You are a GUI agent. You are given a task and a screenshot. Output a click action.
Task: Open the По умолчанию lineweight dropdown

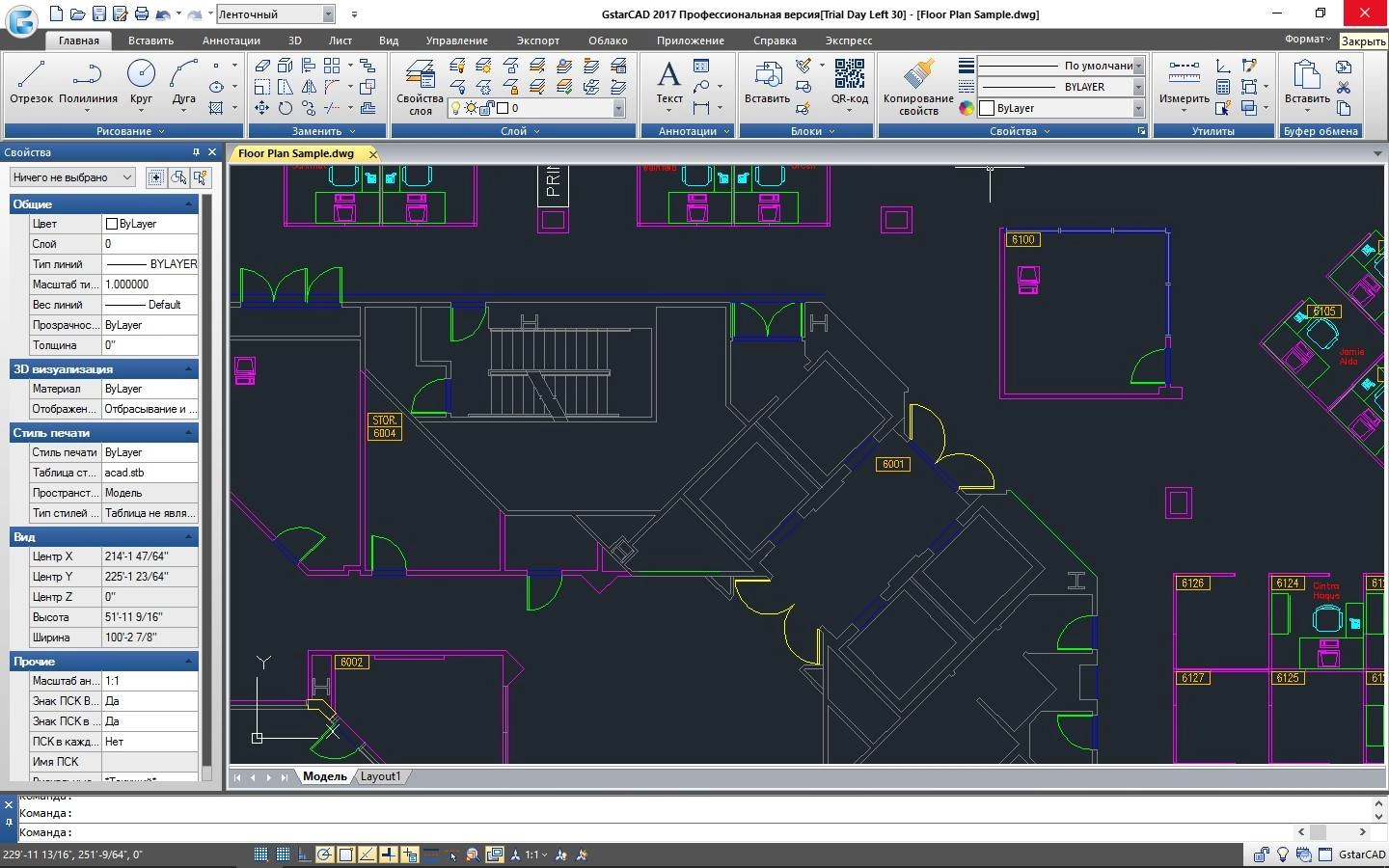click(x=1138, y=66)
